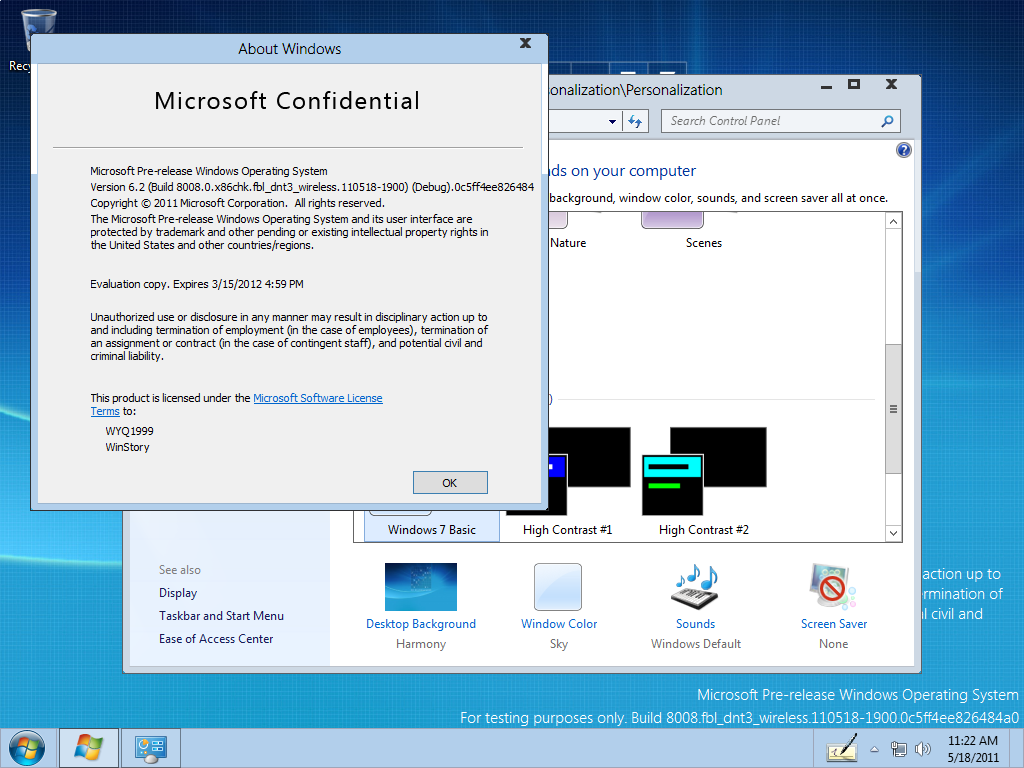Open the Window Color swatch icon
The width and height of the screenshot is (1024, 768).
click(558, 587)
